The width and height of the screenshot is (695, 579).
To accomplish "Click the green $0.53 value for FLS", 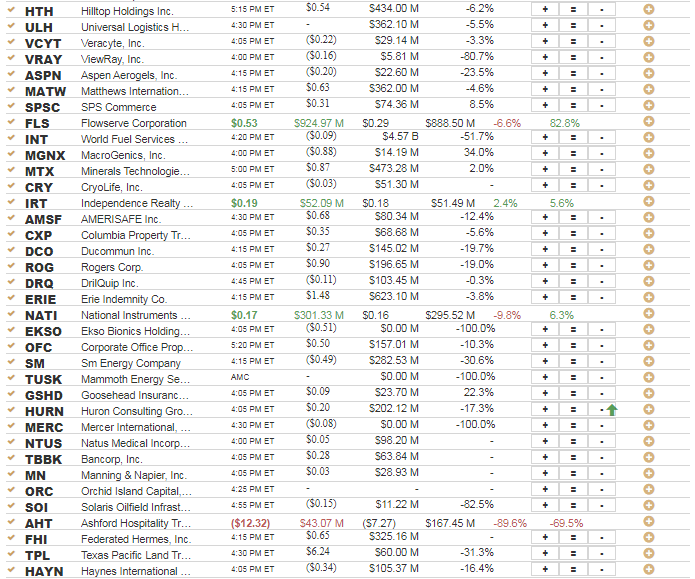I will coord(244,123).
